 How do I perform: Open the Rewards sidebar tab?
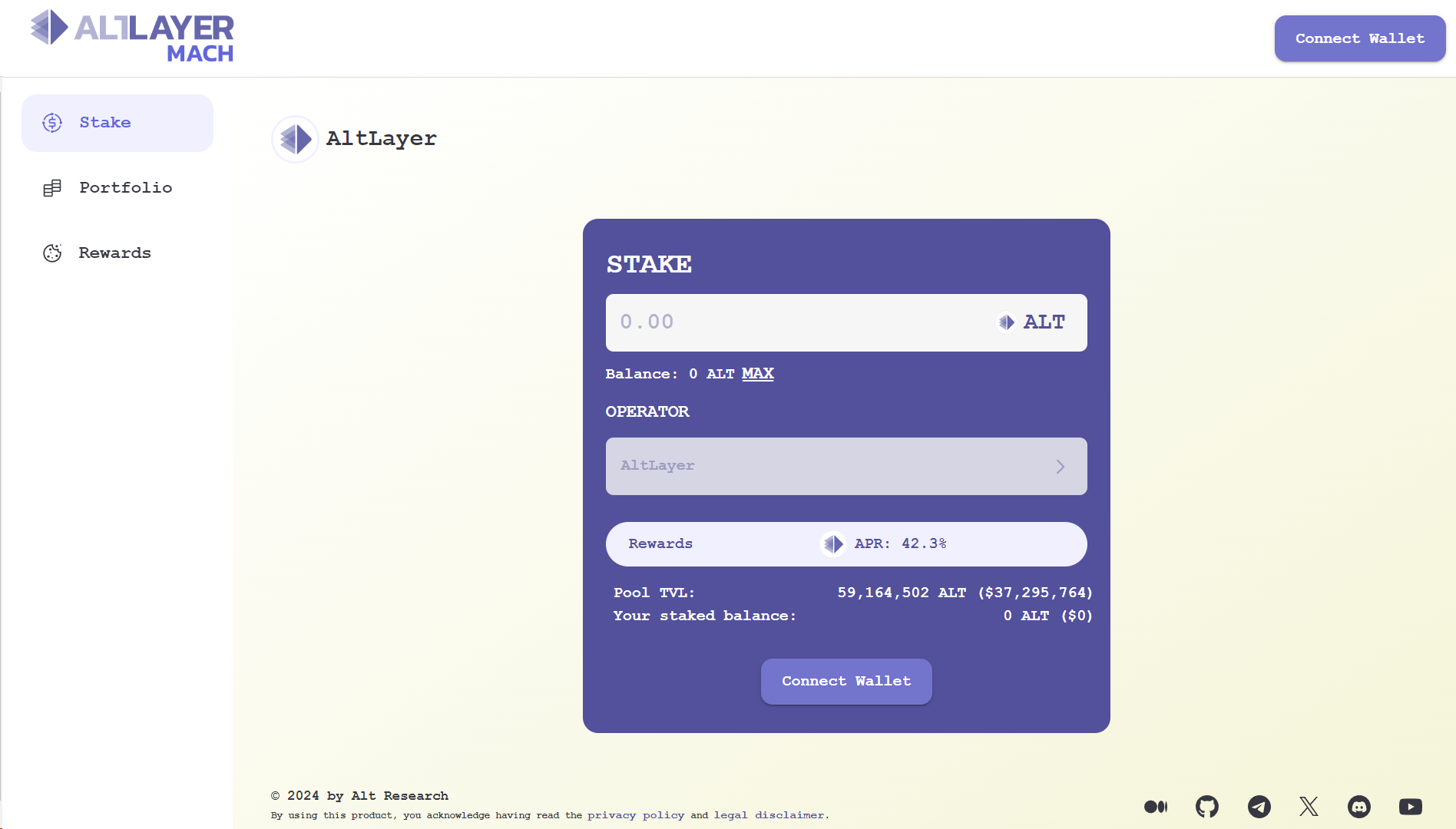117,253
